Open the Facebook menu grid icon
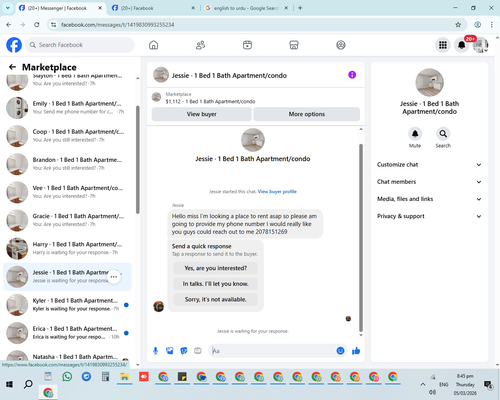The height and width of the screenshot is (400, 500). 443,45
